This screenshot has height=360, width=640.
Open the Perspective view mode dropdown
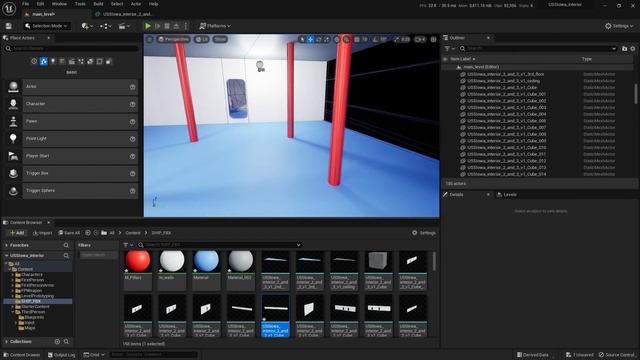(x=173, y=40)
